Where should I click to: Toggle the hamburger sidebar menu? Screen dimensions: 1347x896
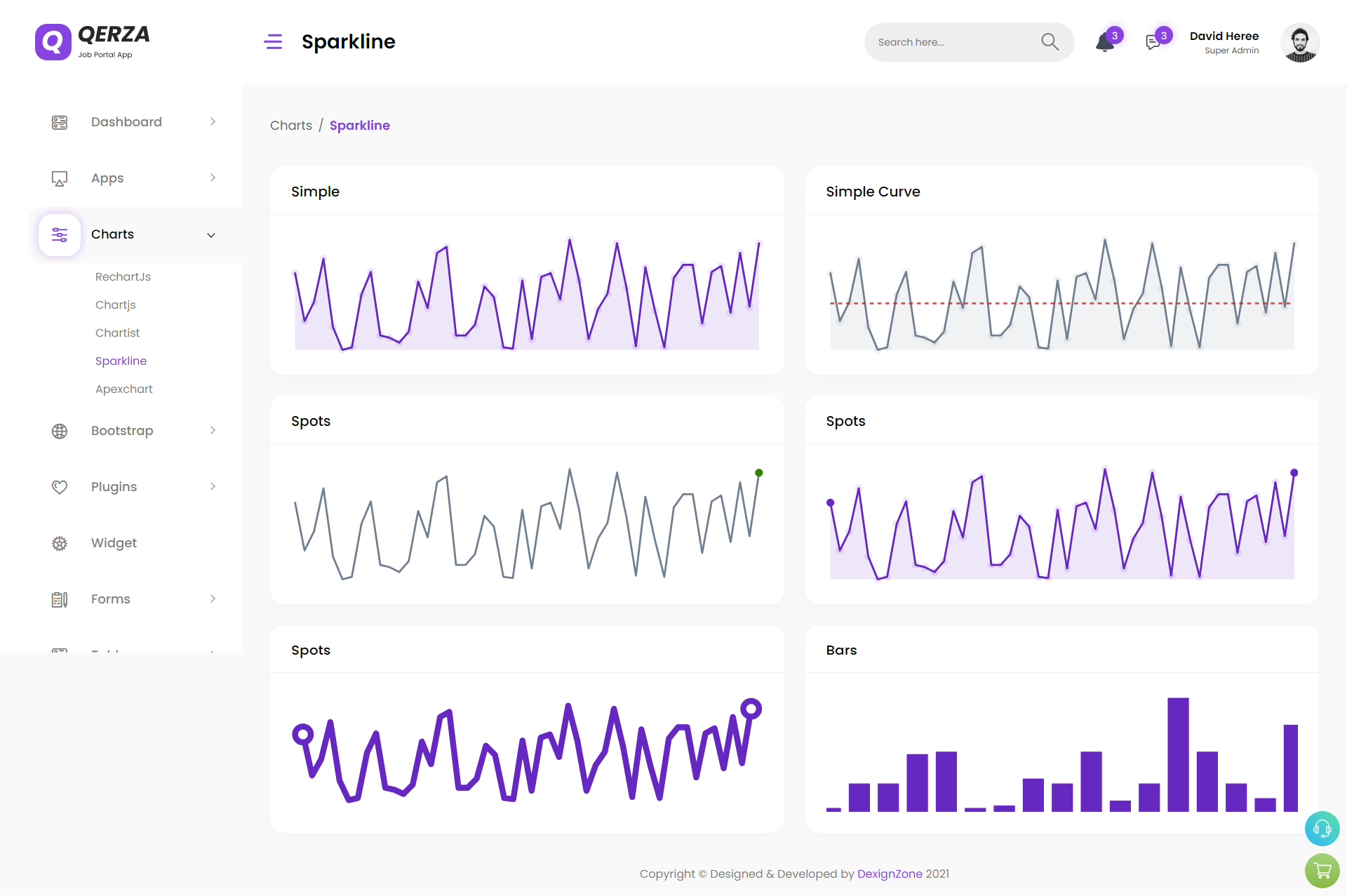[273, 42]
